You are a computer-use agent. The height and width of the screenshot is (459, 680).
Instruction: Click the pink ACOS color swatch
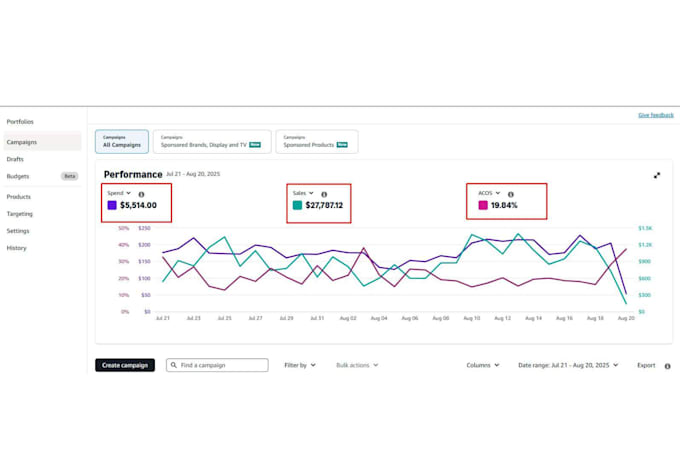pyautogui.click(x=483, y=205)
